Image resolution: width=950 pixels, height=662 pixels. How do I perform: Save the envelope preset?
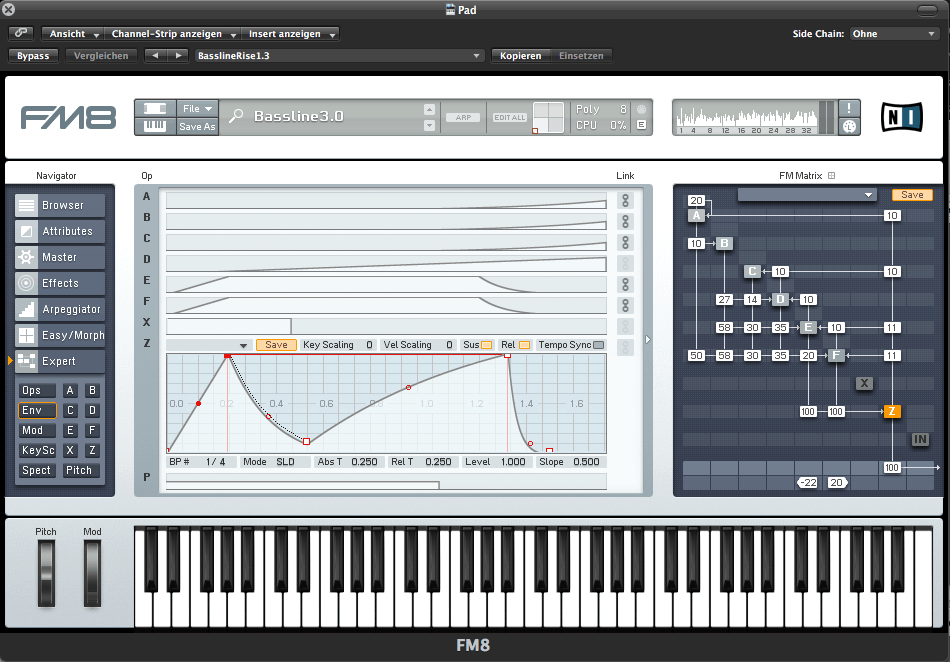[276, 344]
